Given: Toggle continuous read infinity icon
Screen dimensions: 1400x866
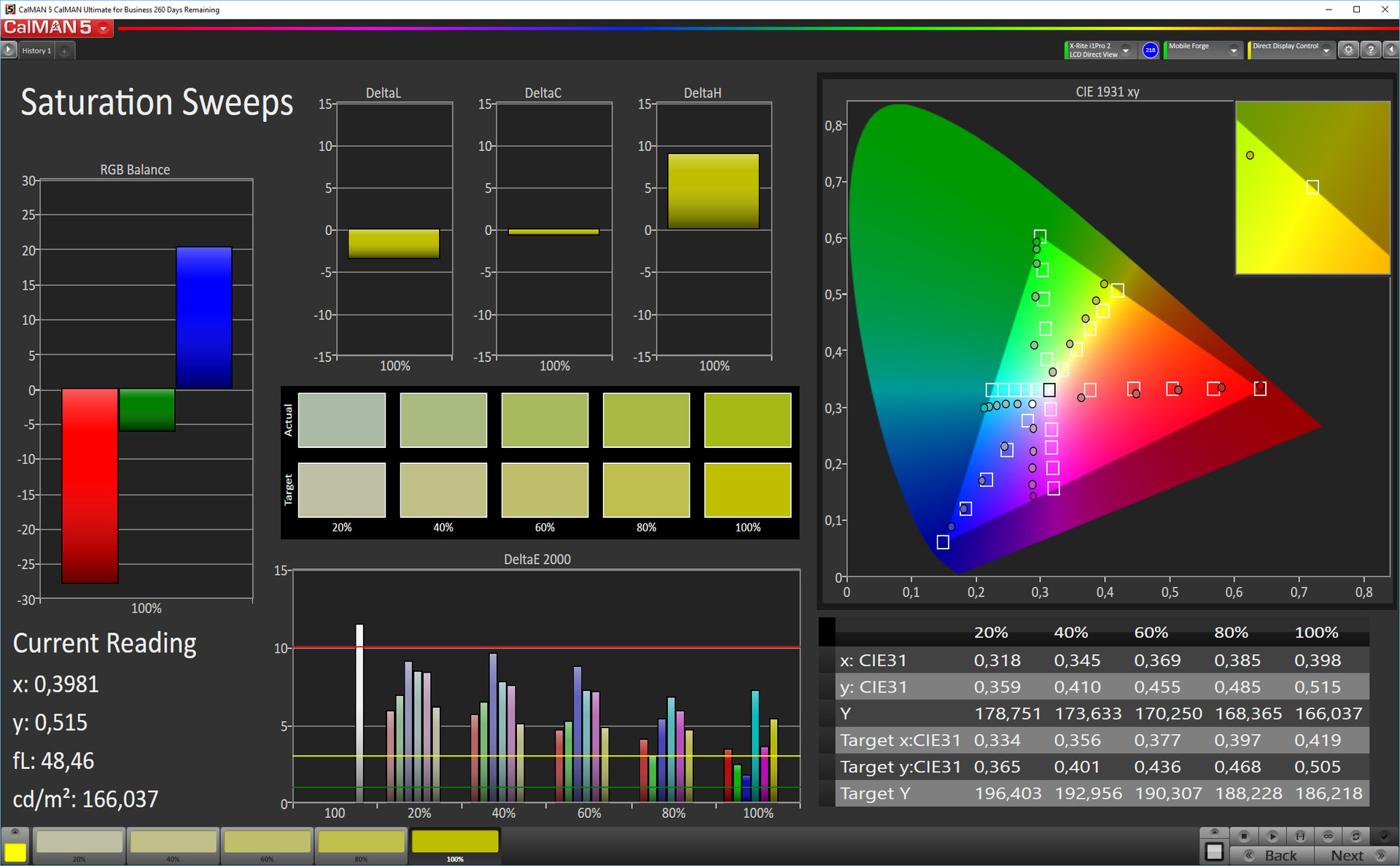Looking at the screenshot, I should point(1328,836).
